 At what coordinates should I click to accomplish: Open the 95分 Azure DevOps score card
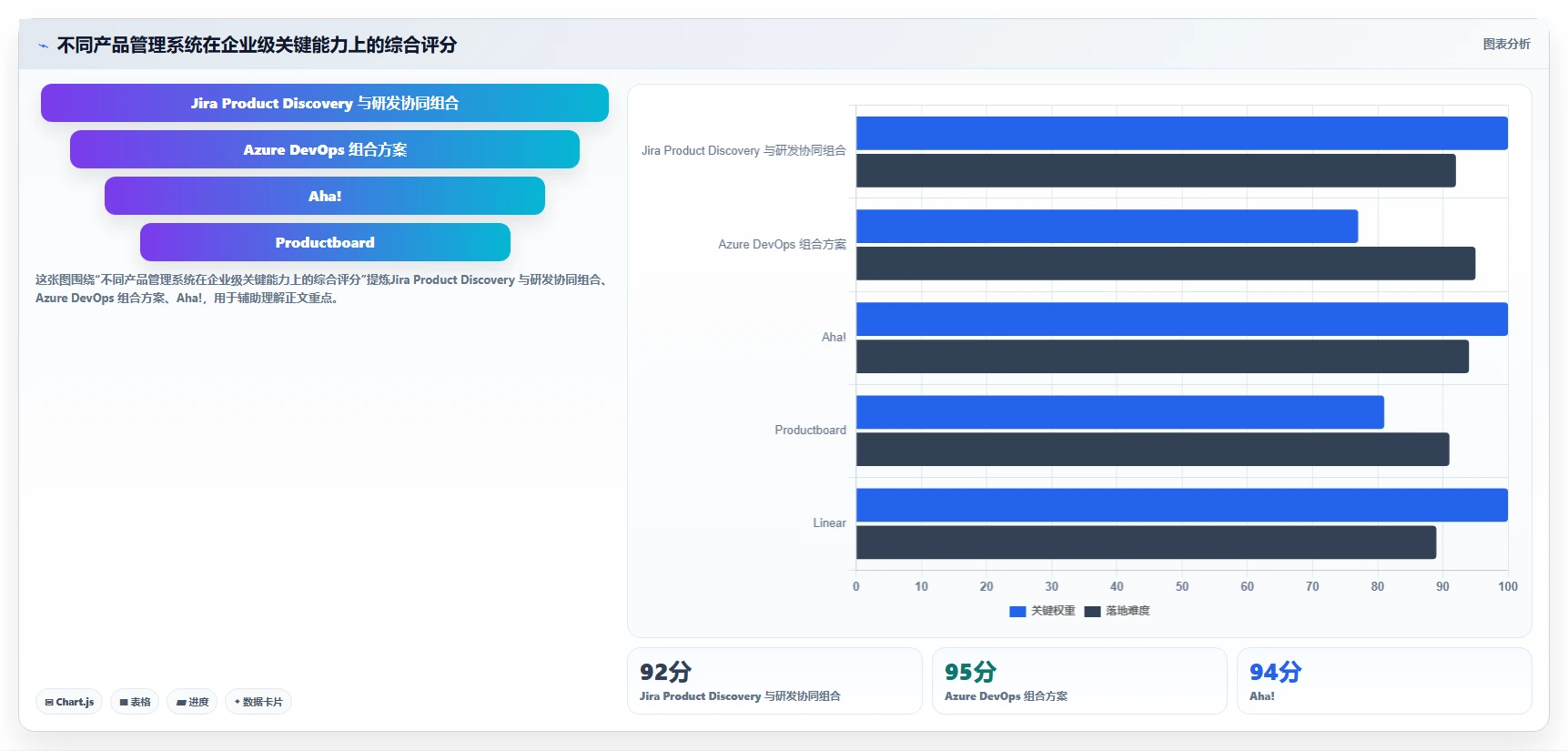(1079, 681)
